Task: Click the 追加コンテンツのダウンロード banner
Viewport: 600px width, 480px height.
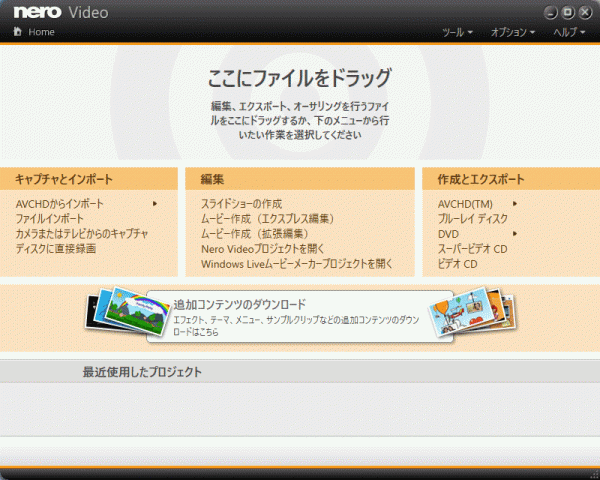Action: click(300, 317)
